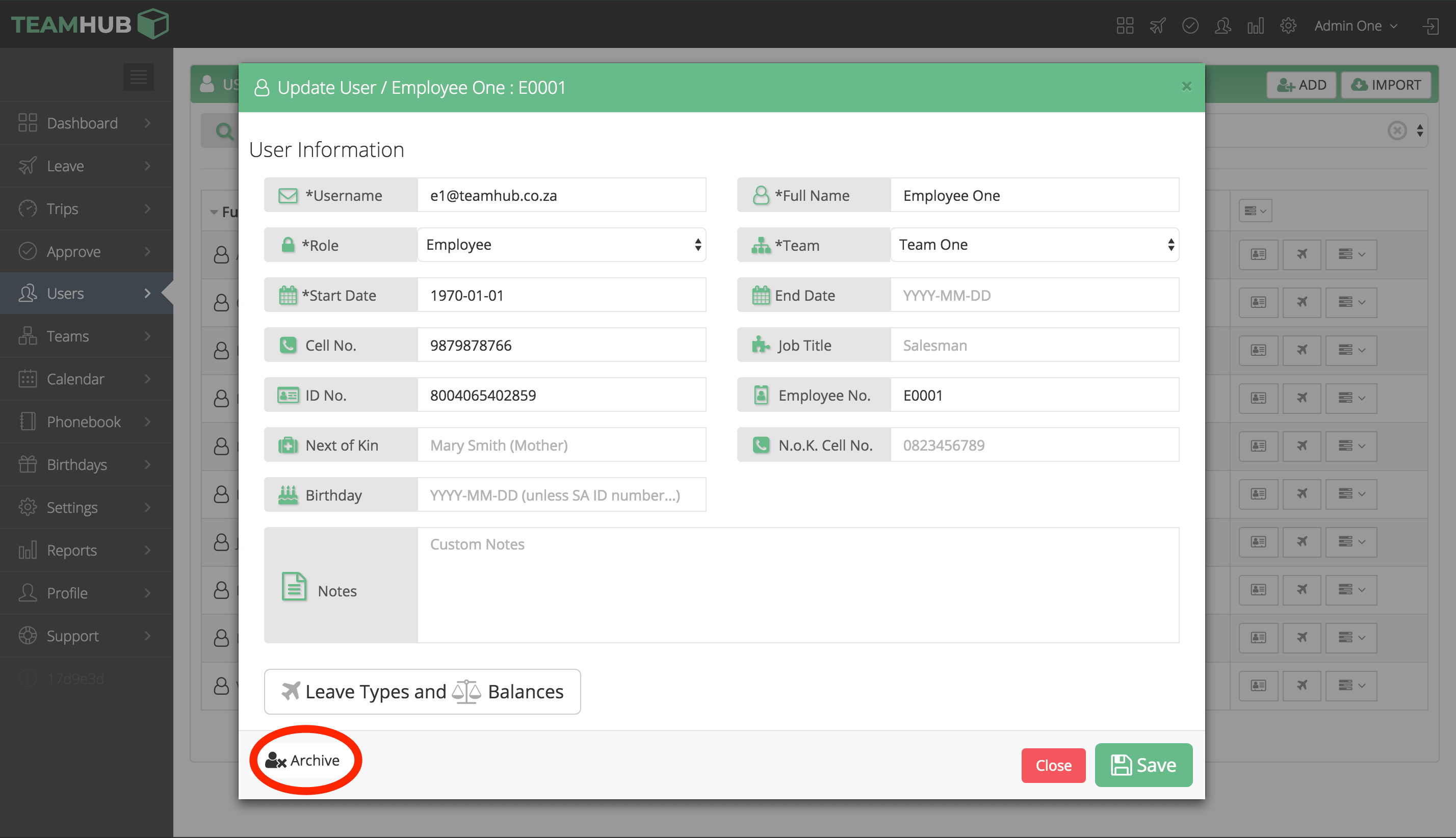Click the settings gear icon in top bar
Screen dimensions: 1456x838
pos(1288,26)
